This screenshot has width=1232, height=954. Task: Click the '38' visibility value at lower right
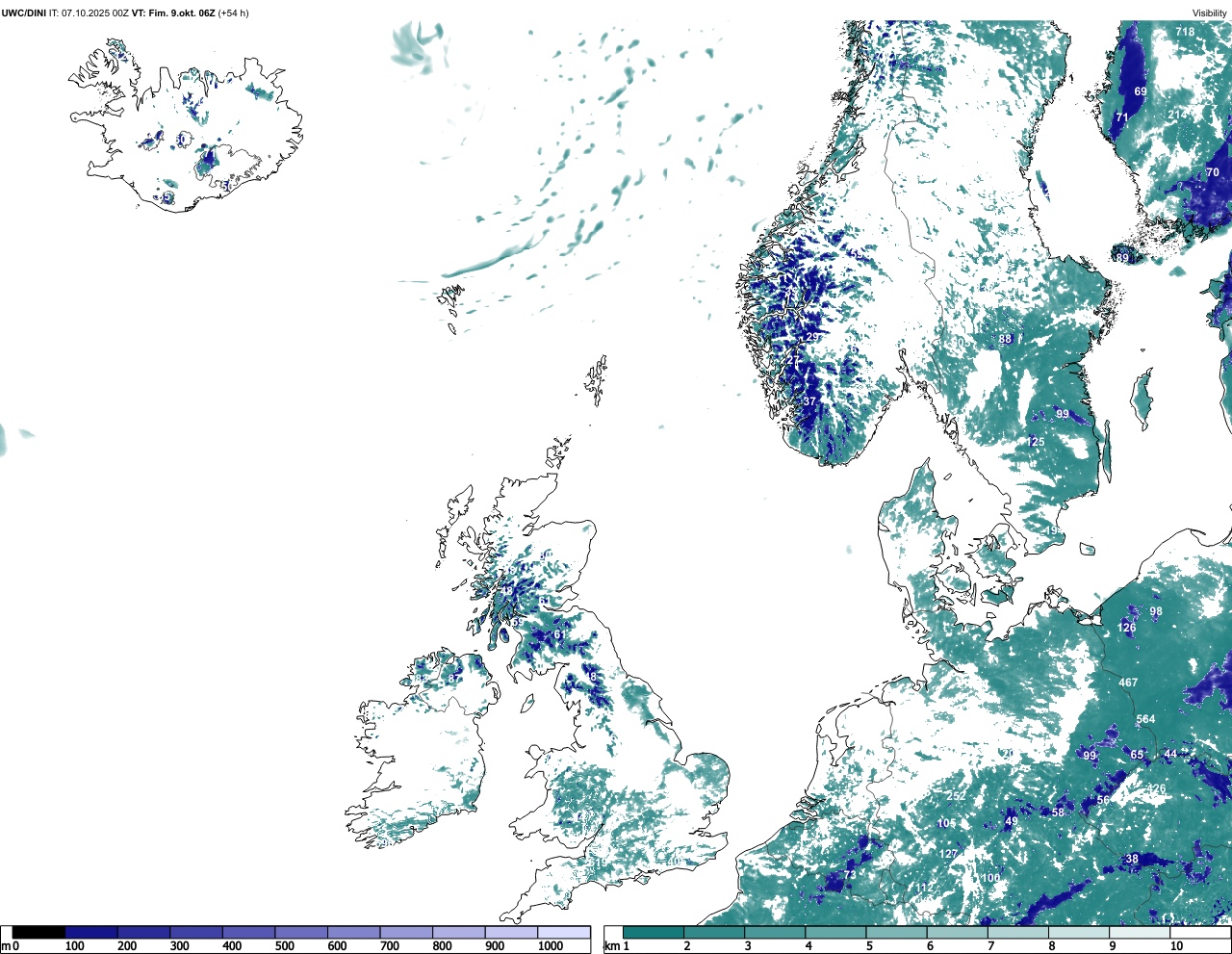point(1132,859)
